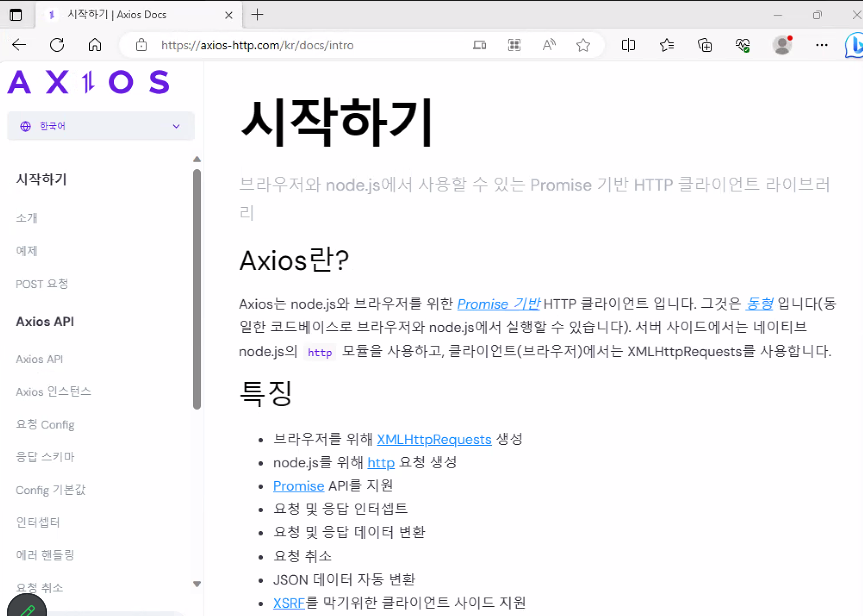The image size is (863, 616).
Task: Click the green edit pencil button
Action: 26,608
